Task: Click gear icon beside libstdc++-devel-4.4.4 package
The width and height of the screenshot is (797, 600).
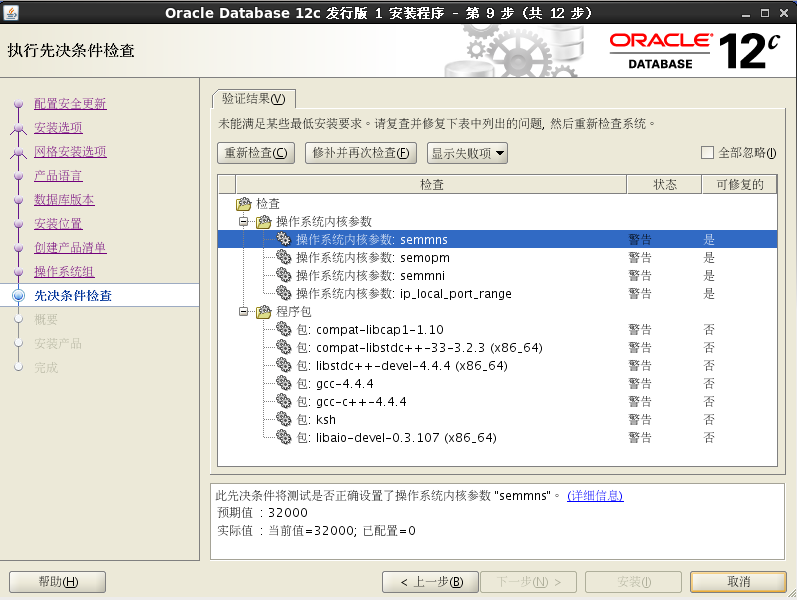Action: (x=283, y=365)
